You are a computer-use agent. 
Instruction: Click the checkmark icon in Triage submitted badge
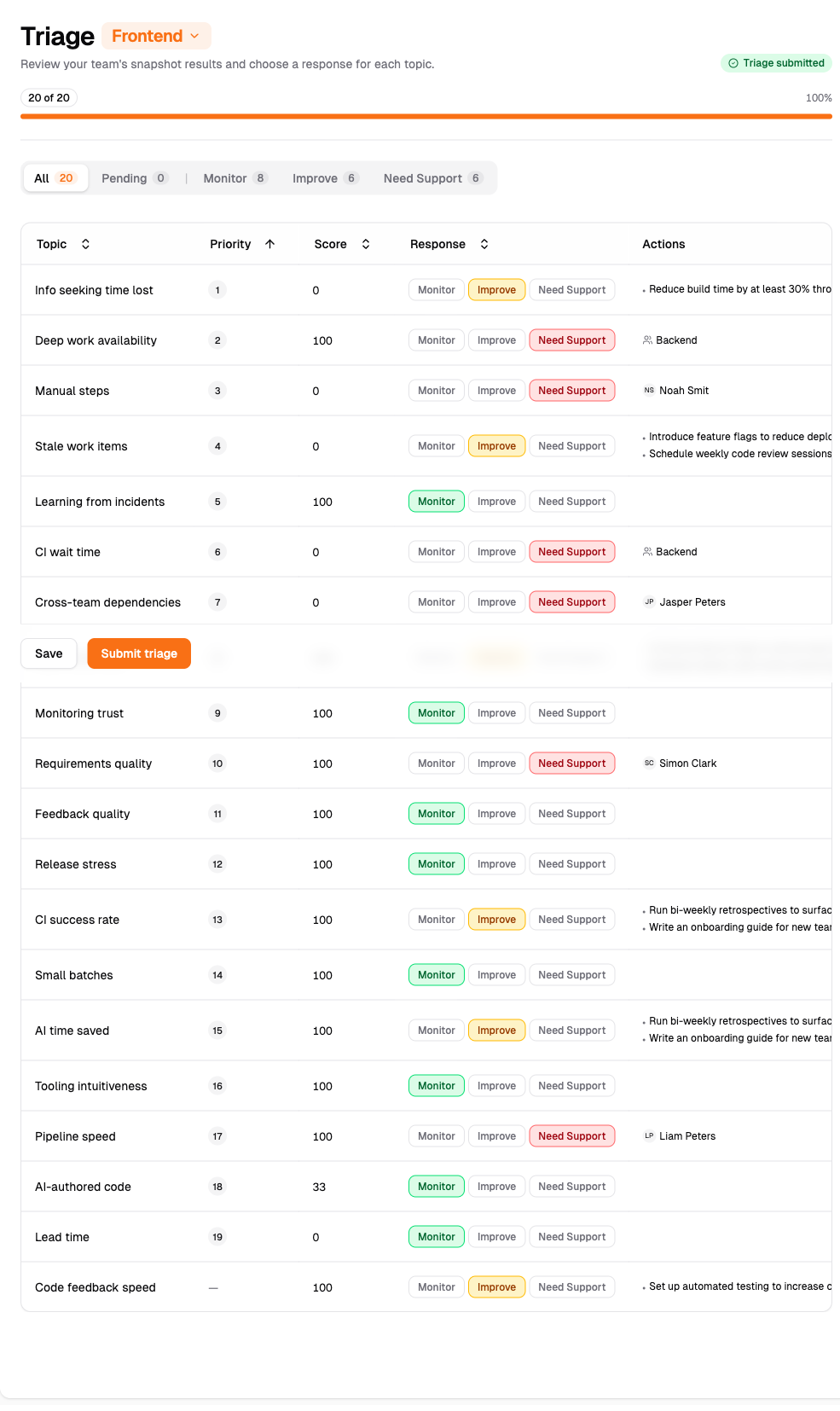pyautogui.click(x=733, y=63)
